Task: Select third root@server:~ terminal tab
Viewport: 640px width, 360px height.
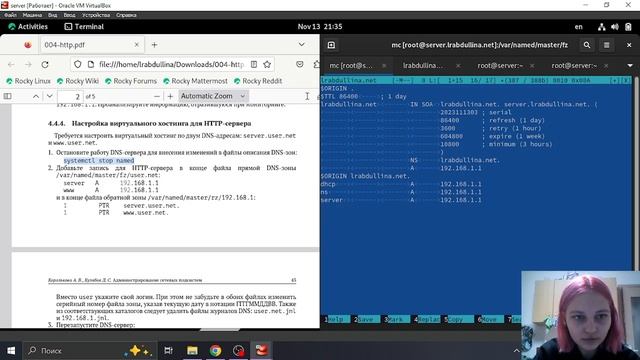Action: (500, 65)
